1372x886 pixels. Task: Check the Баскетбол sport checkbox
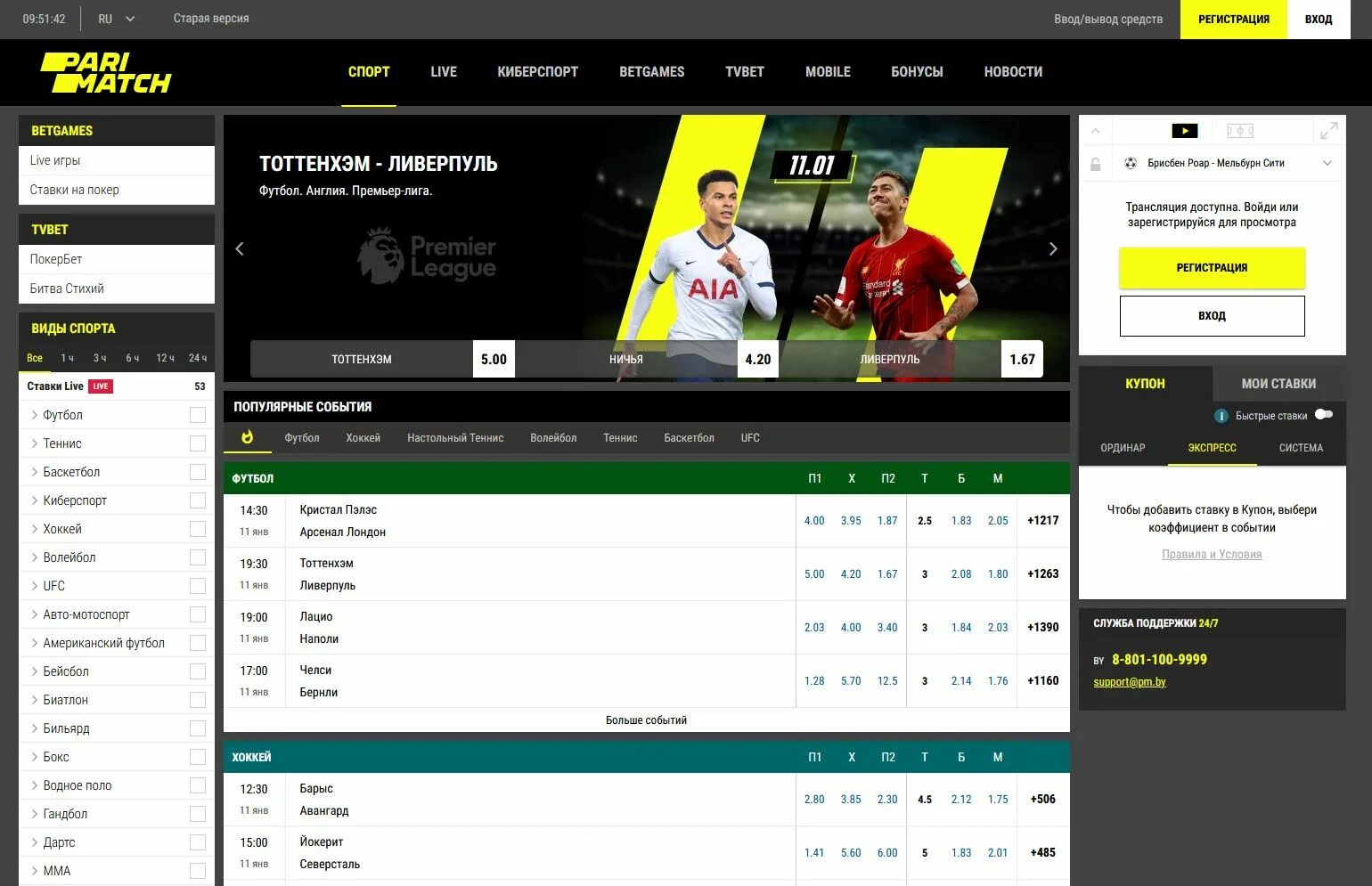pos(198,472)
